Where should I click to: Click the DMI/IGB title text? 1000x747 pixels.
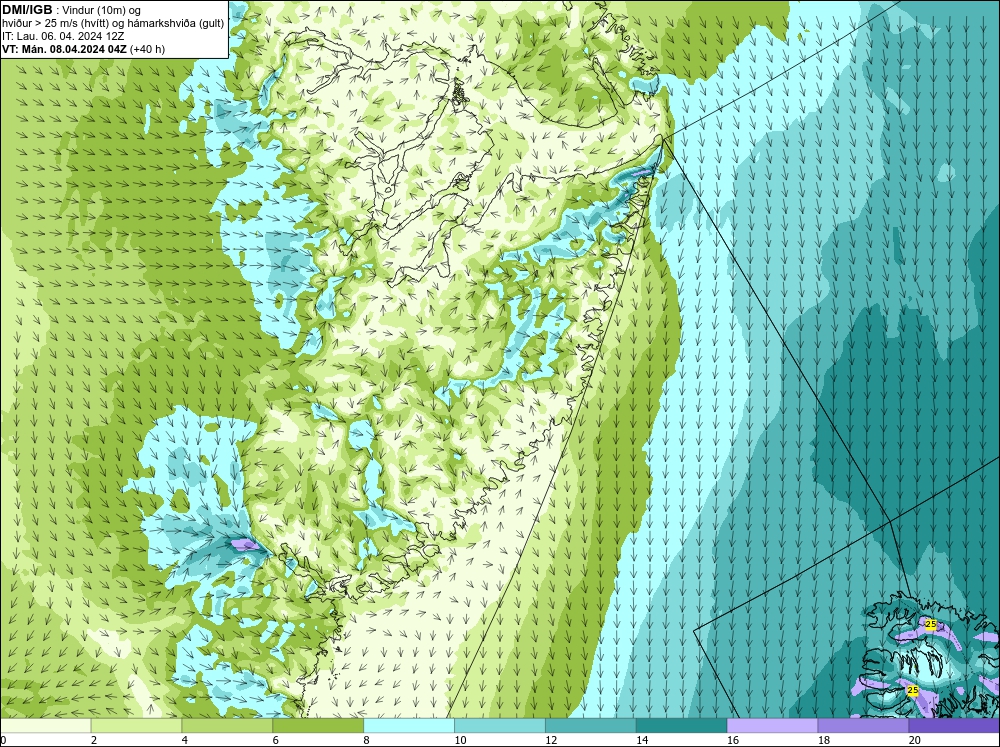(27, 10)
